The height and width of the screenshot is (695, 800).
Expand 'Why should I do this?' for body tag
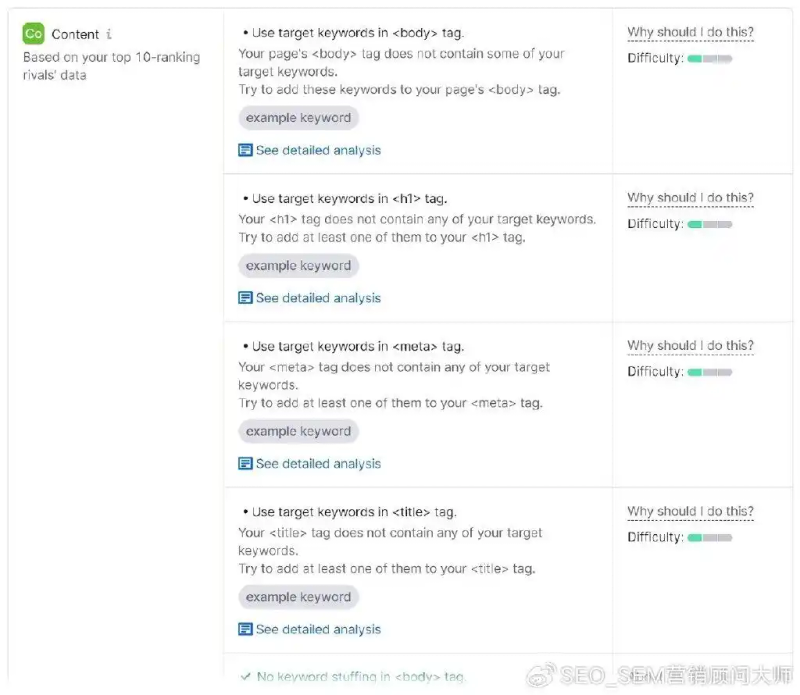690,33
